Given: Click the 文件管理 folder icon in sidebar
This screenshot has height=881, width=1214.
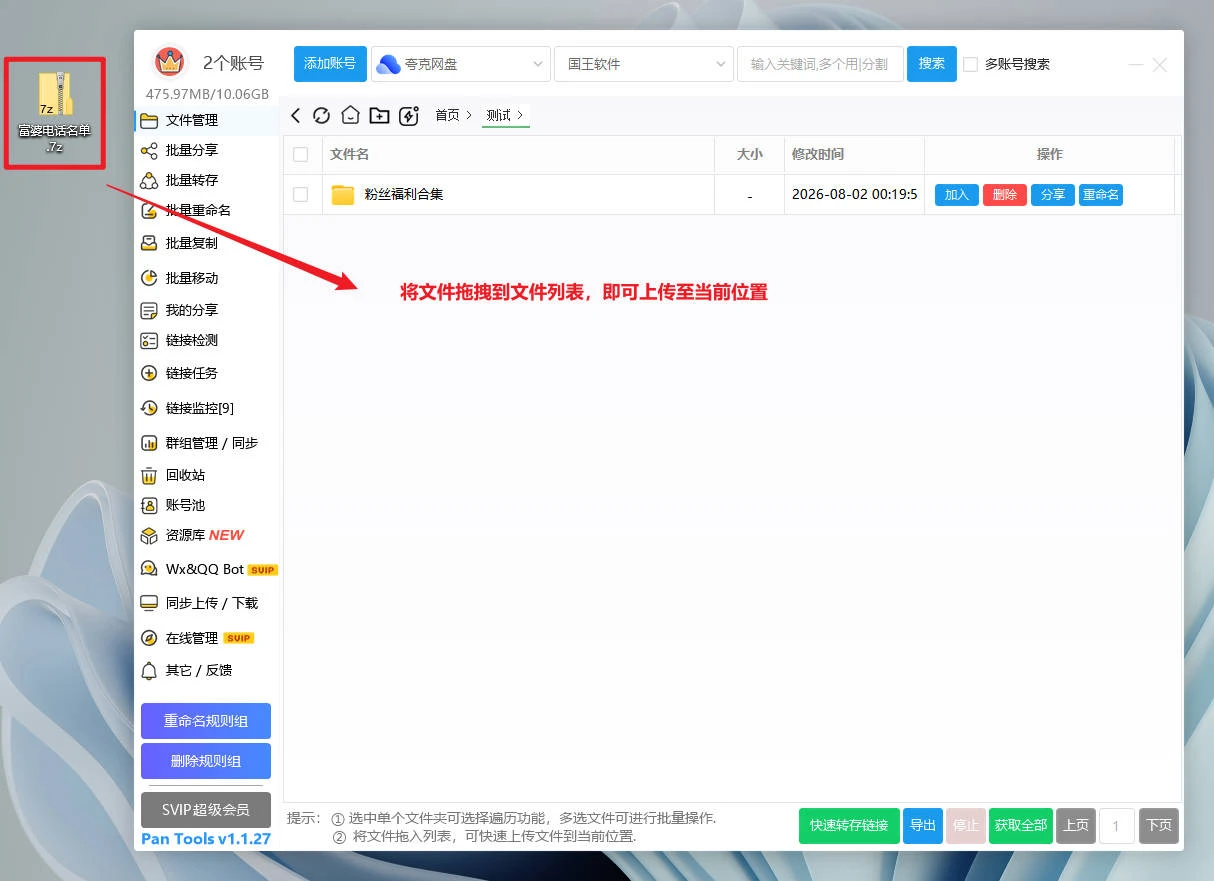Looking at the screenshot, I should point(149,120).
